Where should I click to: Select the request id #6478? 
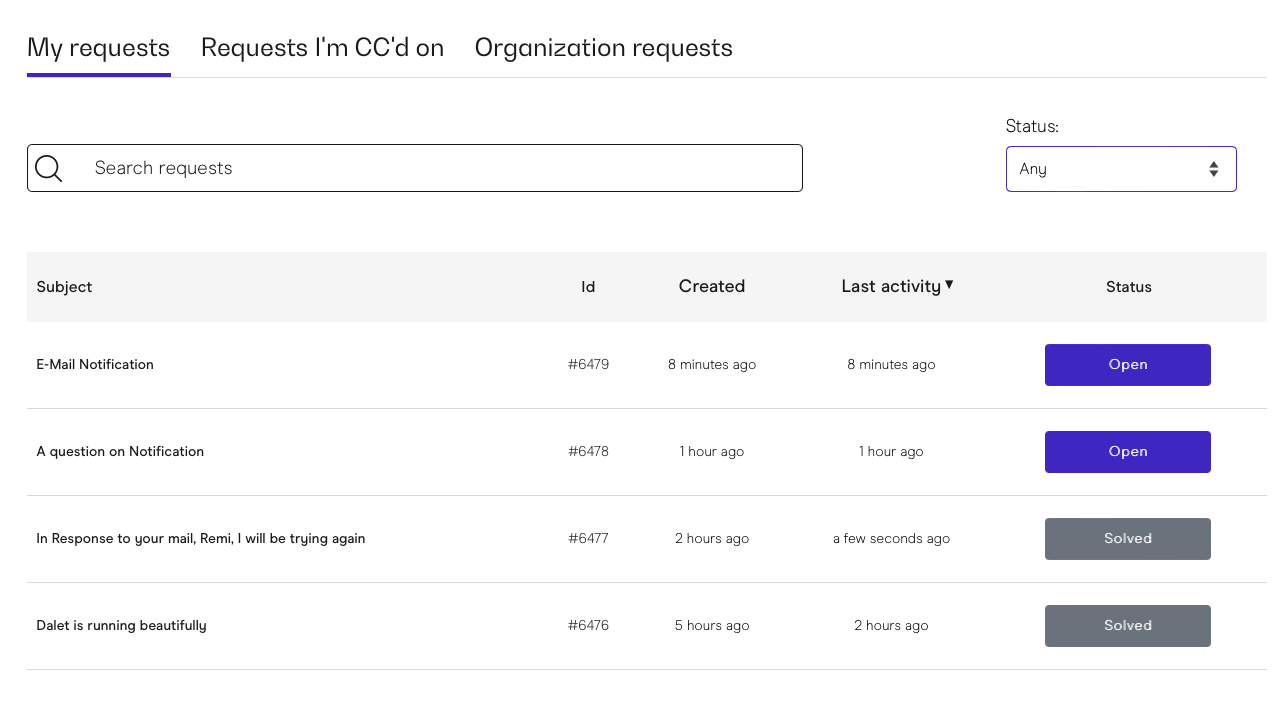click(x=588, y=452)
